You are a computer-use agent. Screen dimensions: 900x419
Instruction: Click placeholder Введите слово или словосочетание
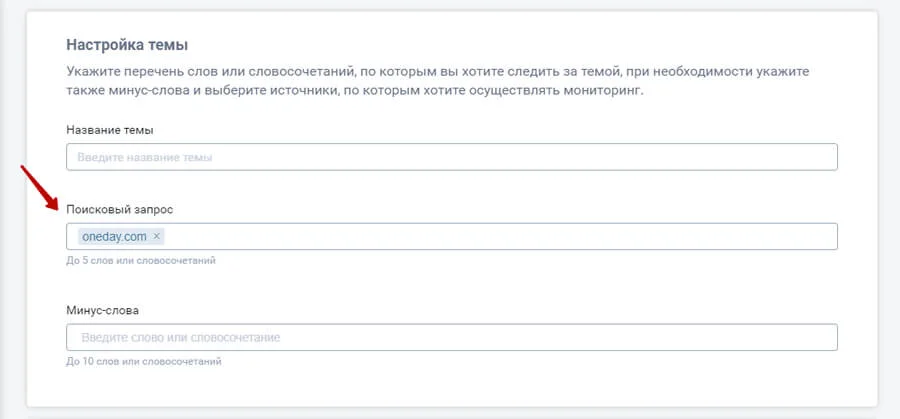181,338
